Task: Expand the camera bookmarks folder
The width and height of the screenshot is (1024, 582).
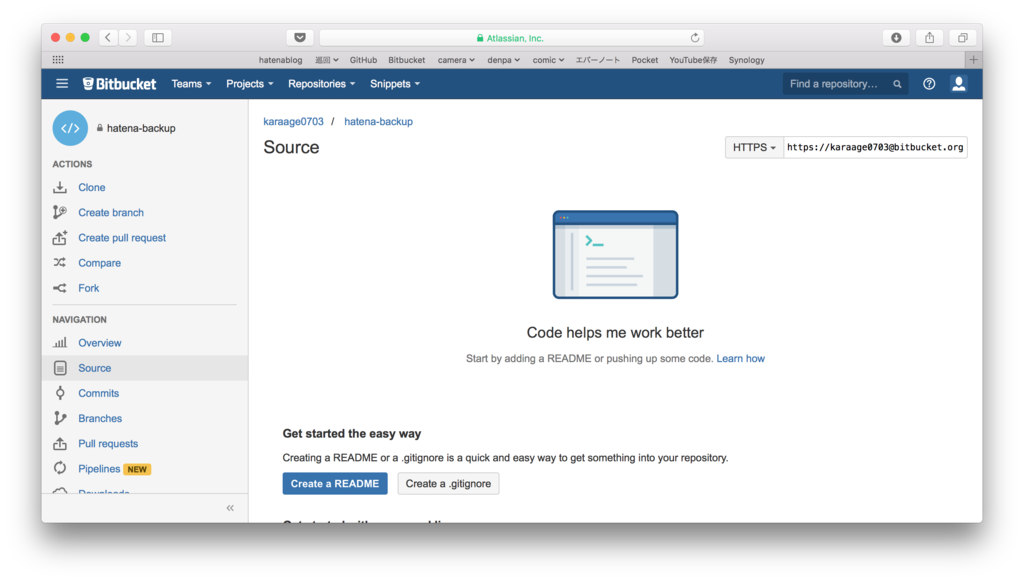Action: tap(456, 60)
